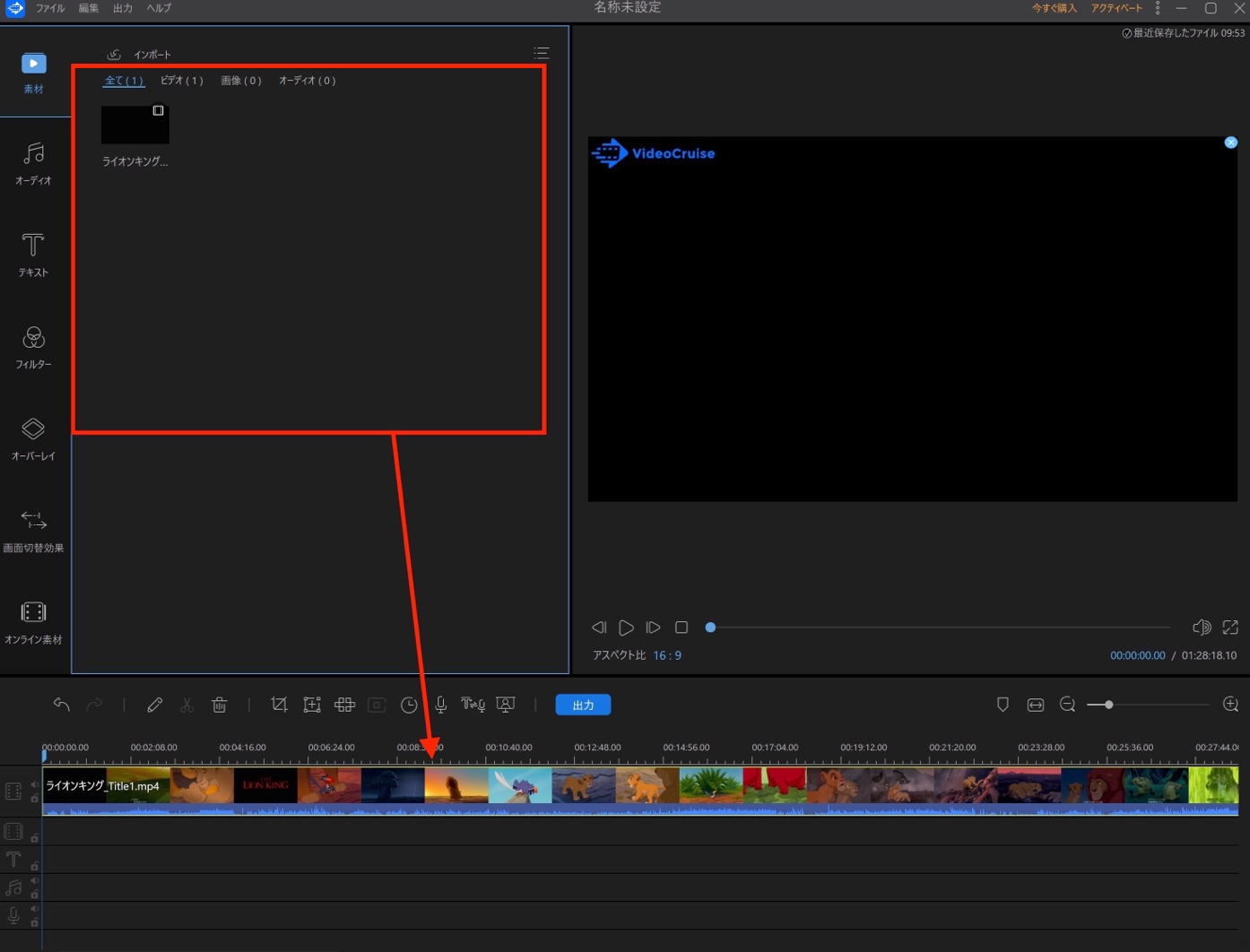Lock the main video track
This screenshot has width=1250, height=952.
[x=35, y=798]
